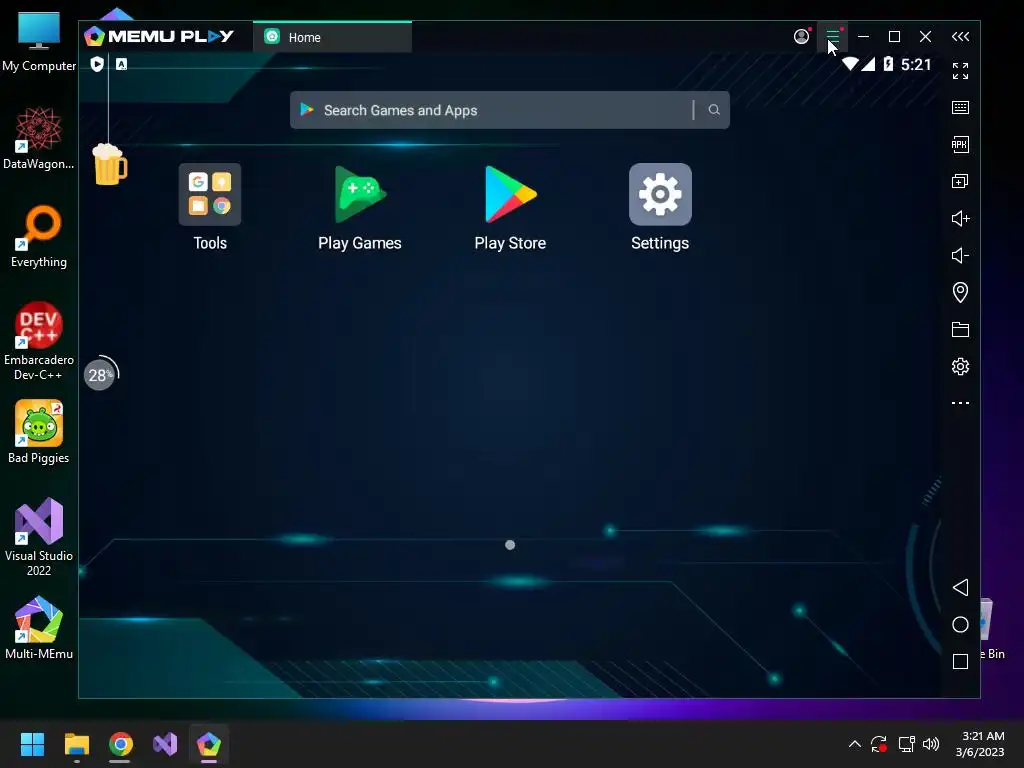1024x768 pixels.
Task: Open Embarcadero Dev-C++ desktop shortcut
Action: [x=39, y=341]
